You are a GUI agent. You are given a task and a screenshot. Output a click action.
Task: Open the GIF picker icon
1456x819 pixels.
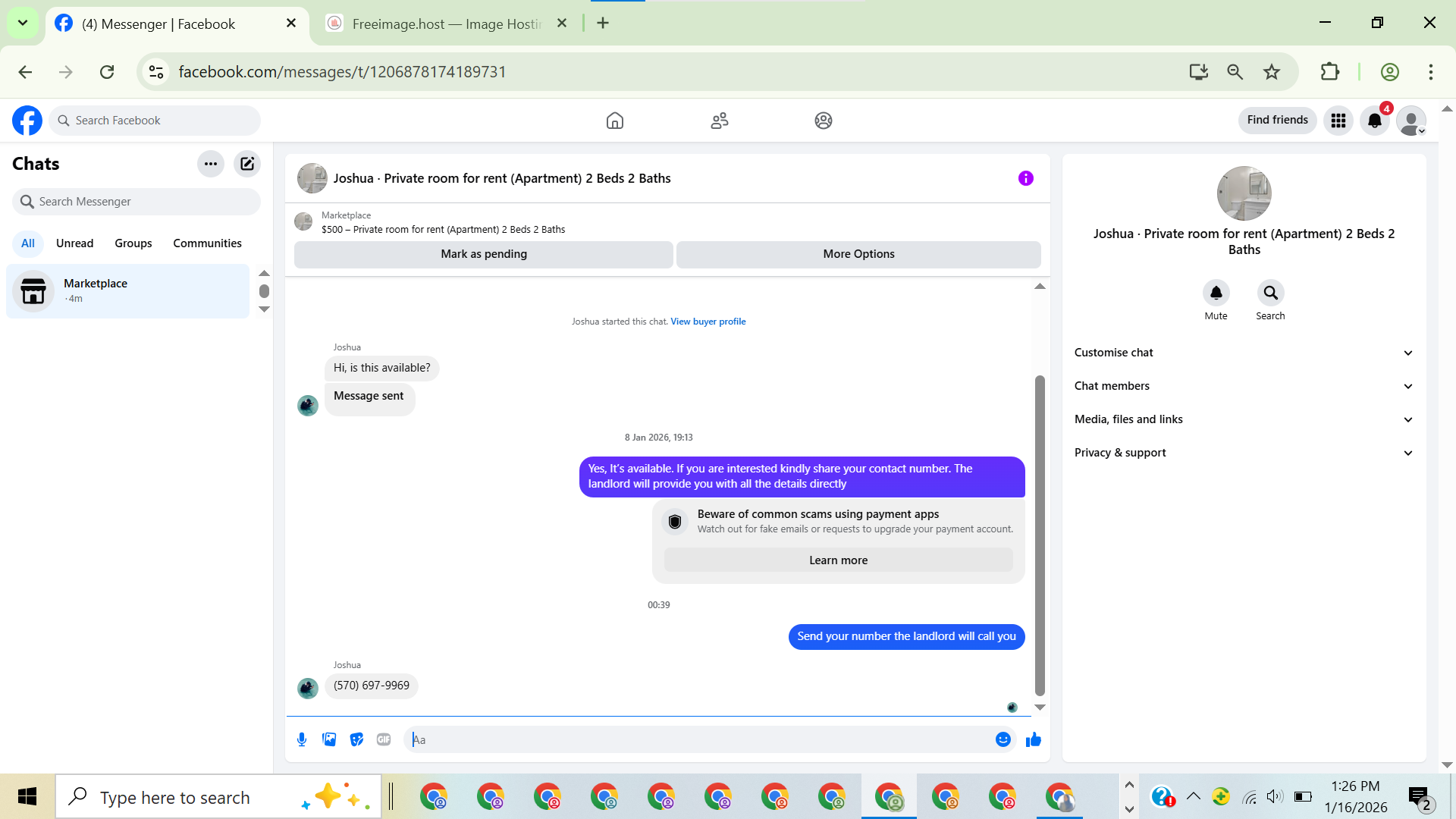pos(384,739)
